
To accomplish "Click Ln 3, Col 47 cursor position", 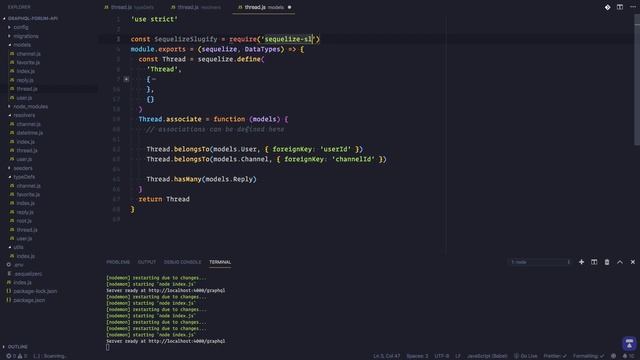I will point(387,356).
